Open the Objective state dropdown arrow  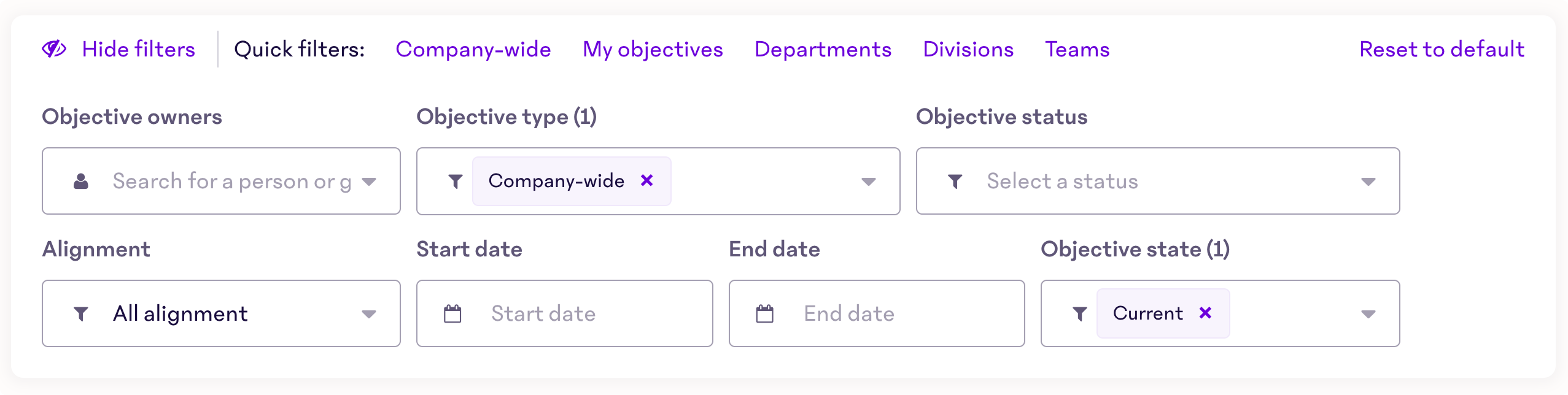[x=1368, y=314]
